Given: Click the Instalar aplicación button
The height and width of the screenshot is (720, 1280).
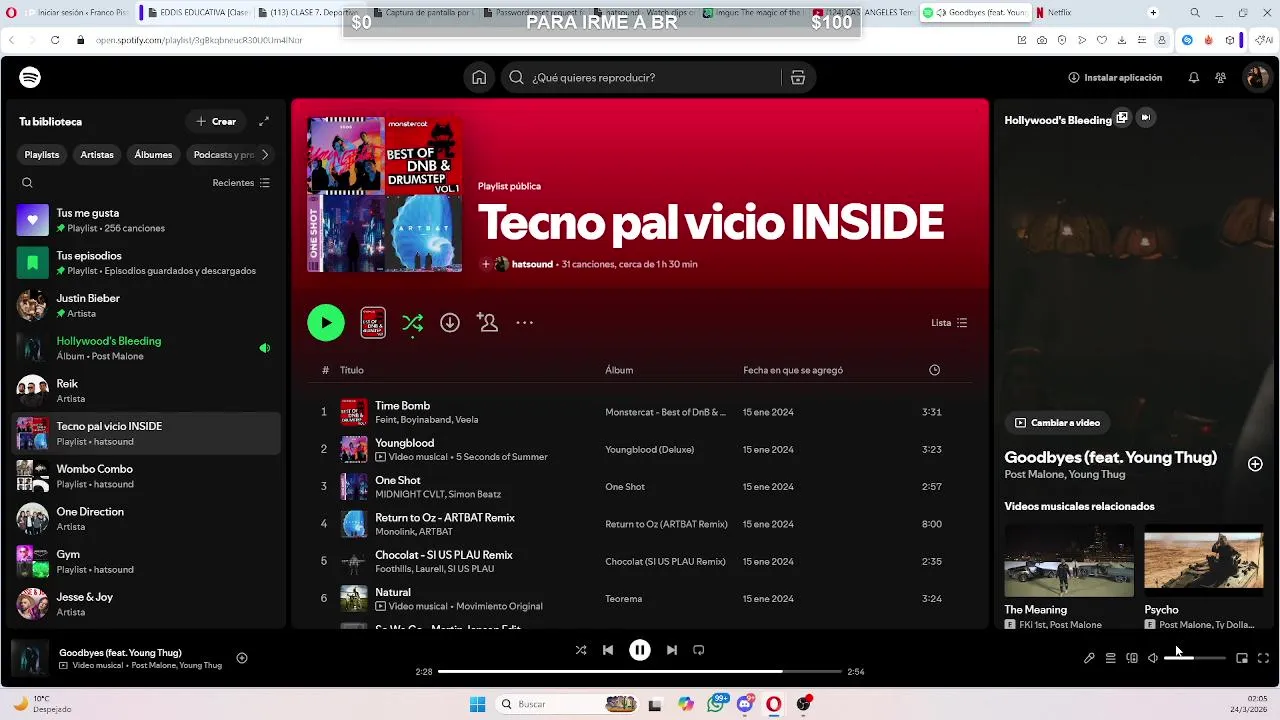Looking at the screenshot, I should pyautogui.click(x=1115, y=78).
